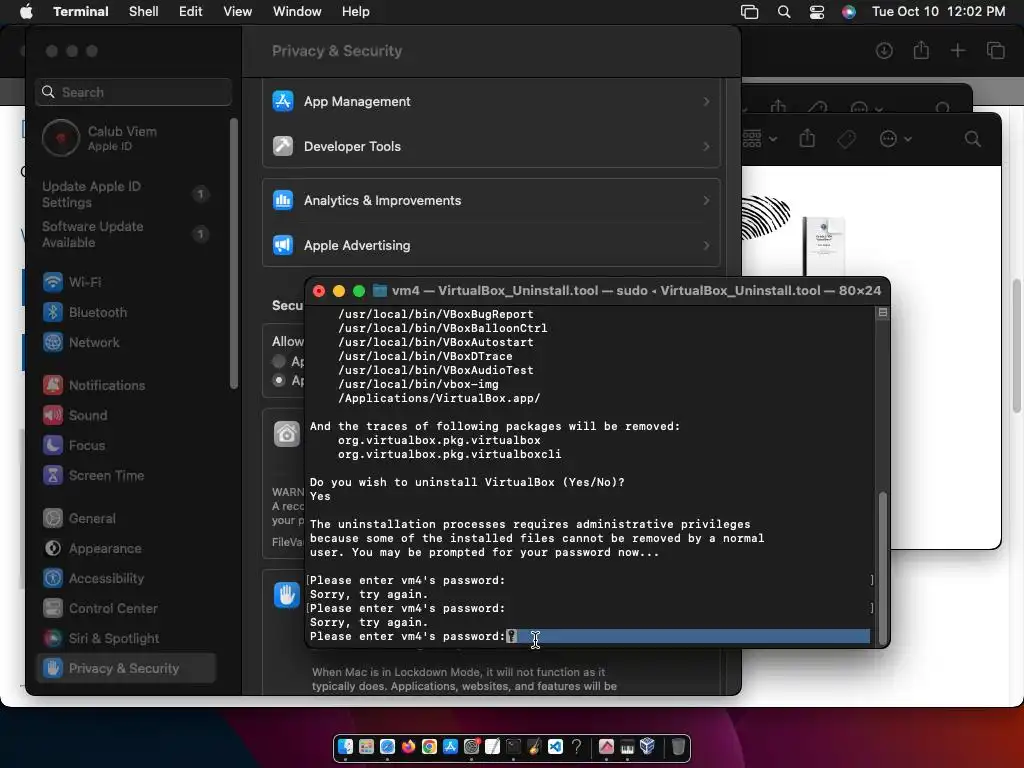Click the Apple Advertising megaphone icon
The image size is (1024, 768).
(283, 246)
